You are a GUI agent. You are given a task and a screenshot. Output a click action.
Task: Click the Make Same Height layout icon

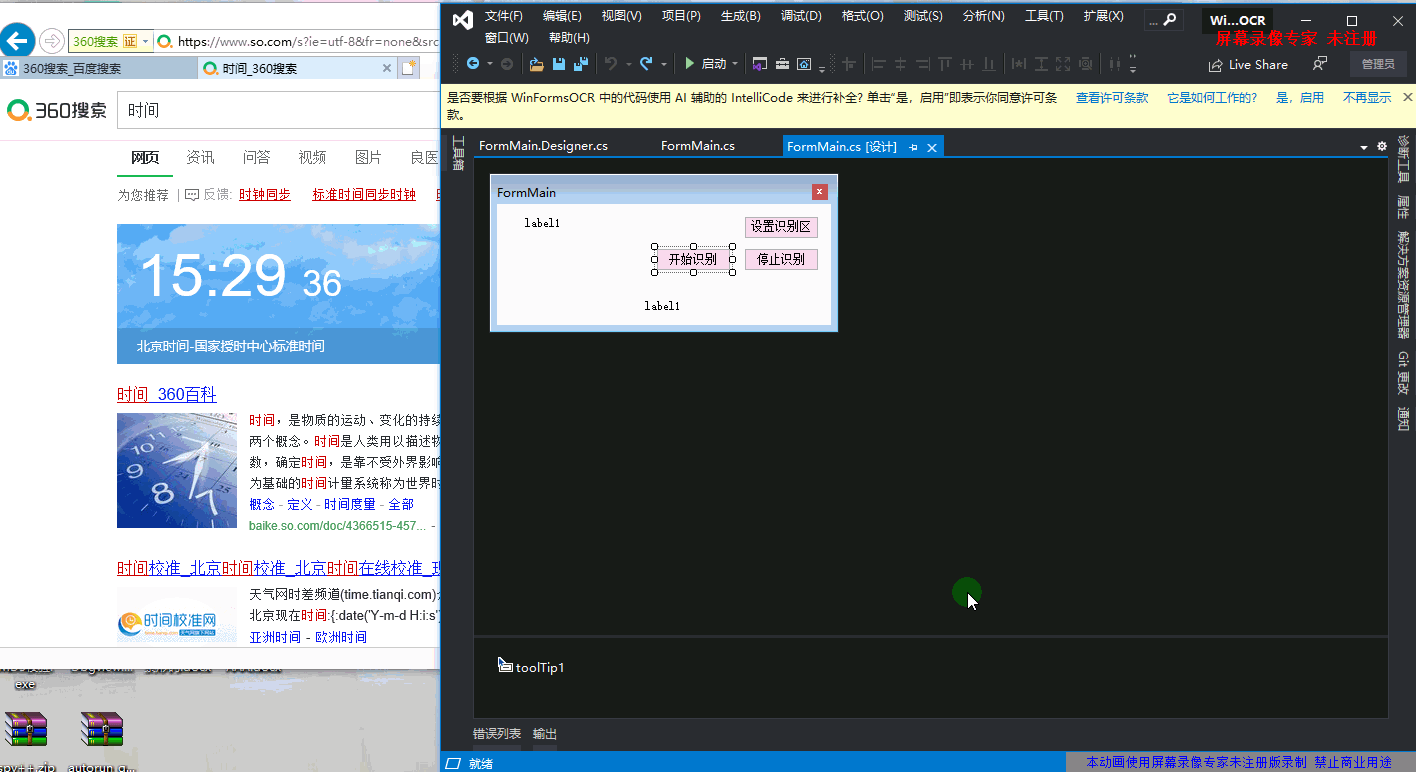click(1041, 64)
